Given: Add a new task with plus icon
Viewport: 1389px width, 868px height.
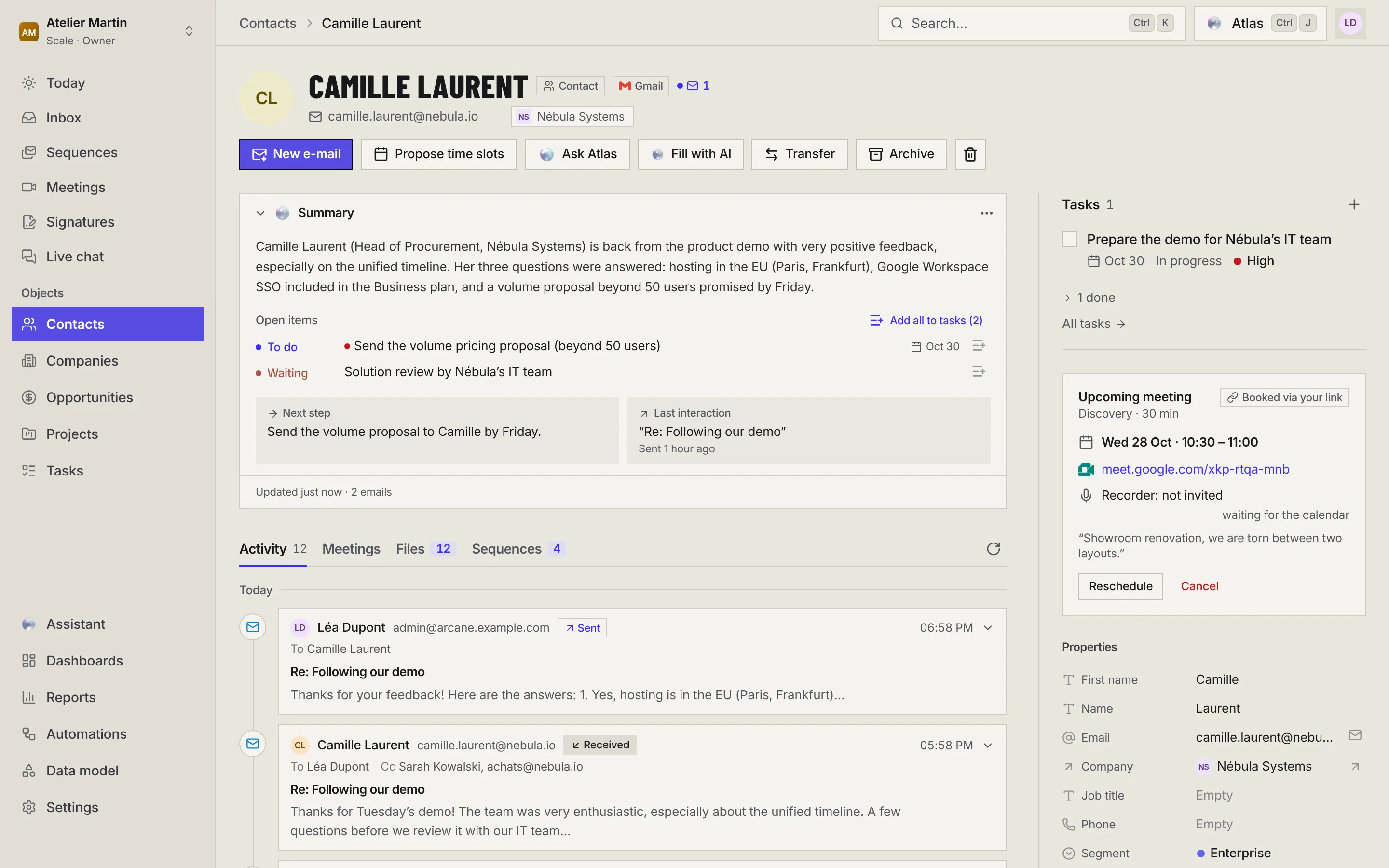Looking at the screenshot, I should click(1354, 204).
